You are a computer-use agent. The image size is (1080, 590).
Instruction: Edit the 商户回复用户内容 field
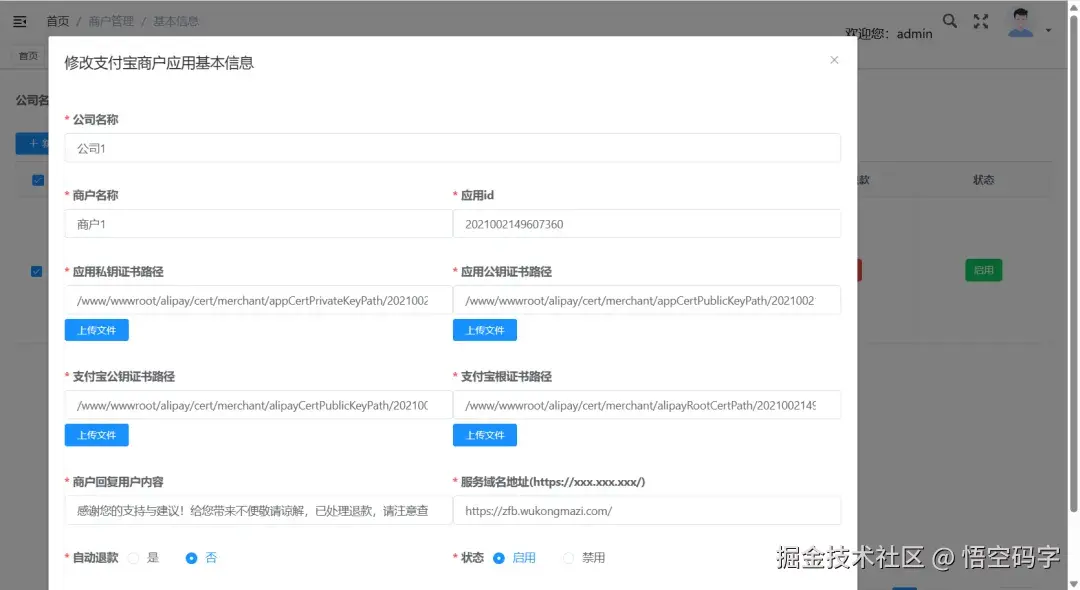[258, 510]
